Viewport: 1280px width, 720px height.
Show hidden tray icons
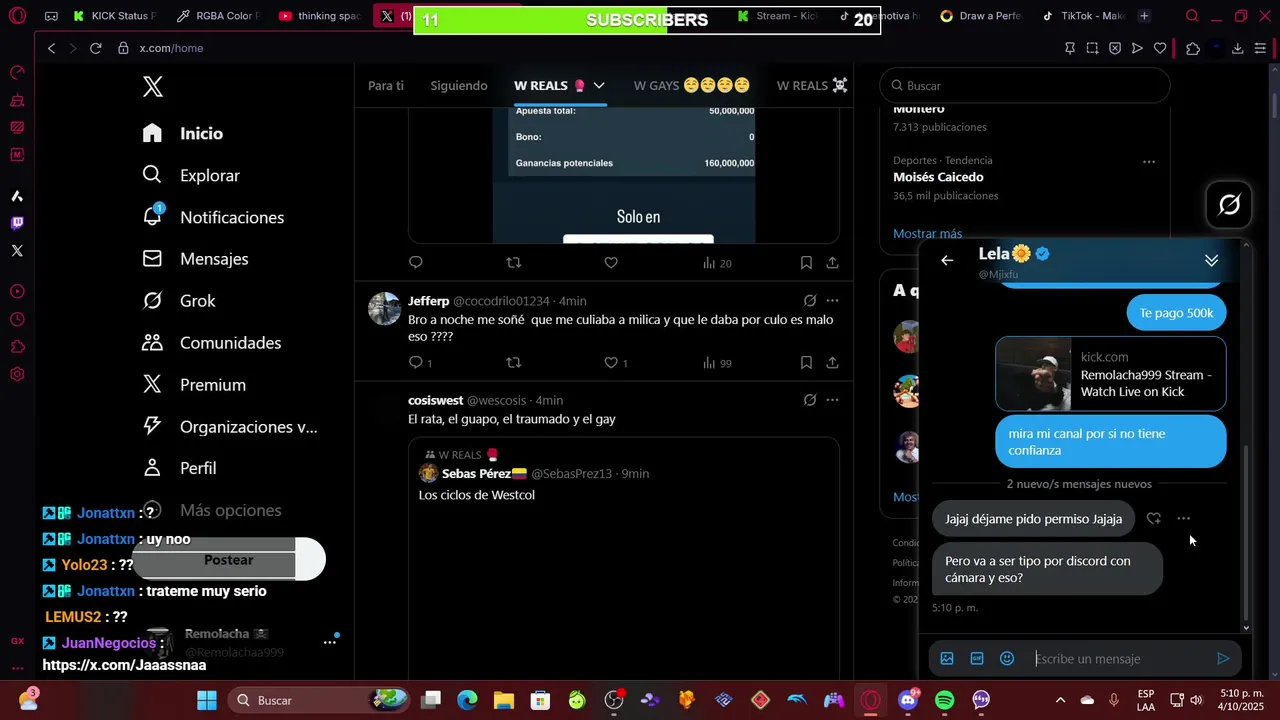pyautogui.click(x=1060, y=700)
